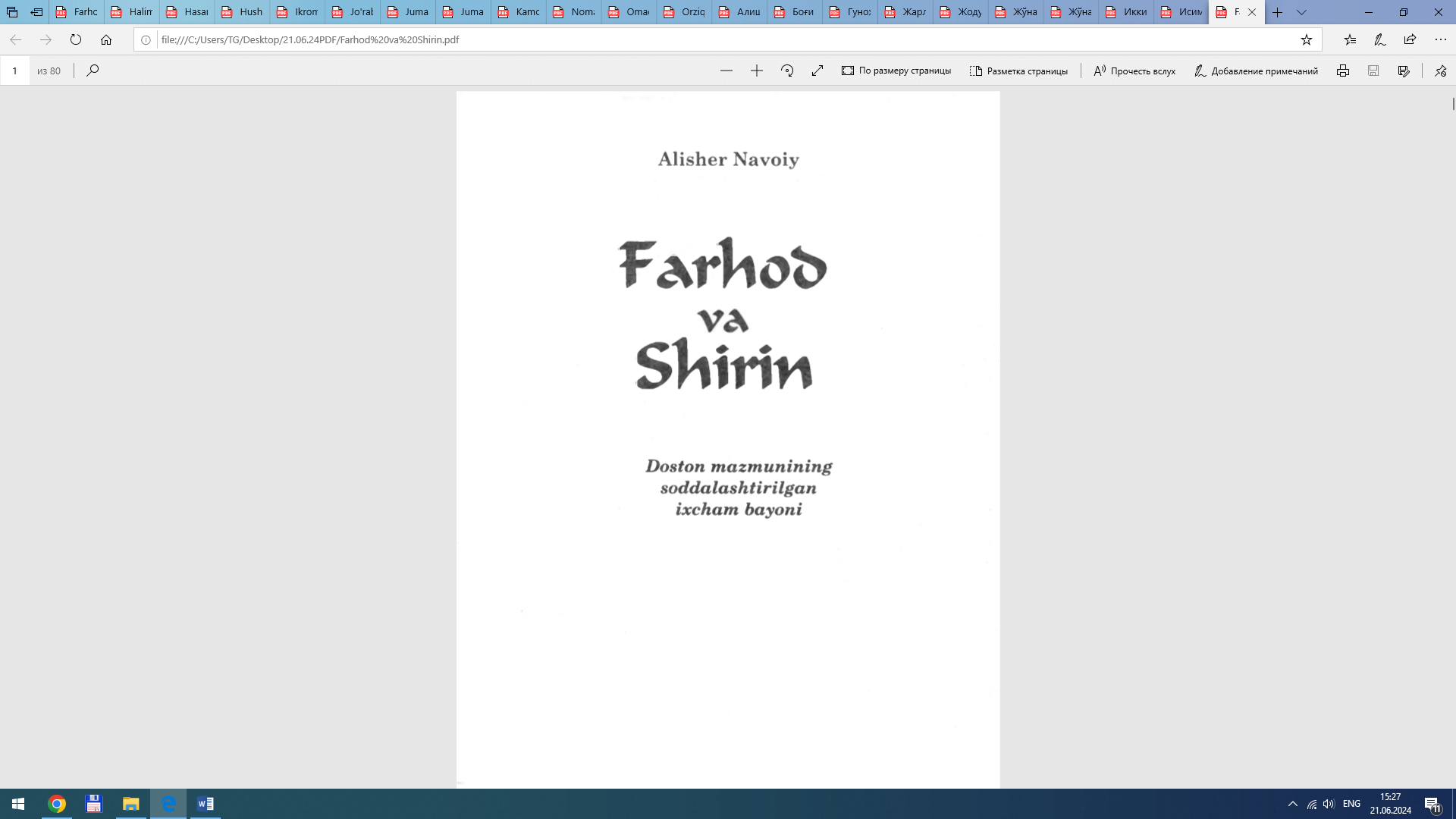Zoom out of the PDF page

726,71
